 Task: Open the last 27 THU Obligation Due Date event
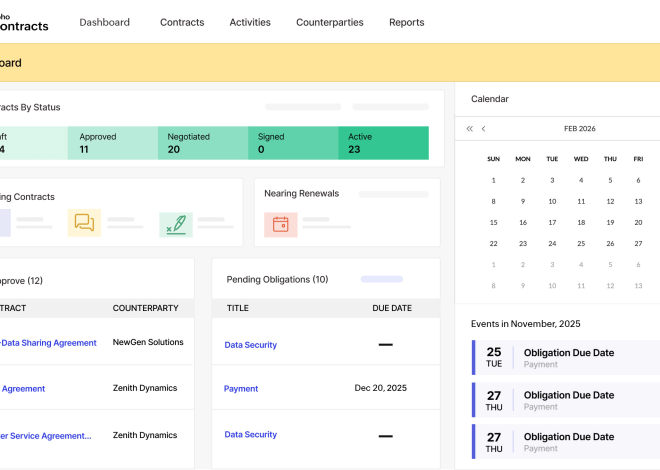pyautogui.click(x=566, y=441)
